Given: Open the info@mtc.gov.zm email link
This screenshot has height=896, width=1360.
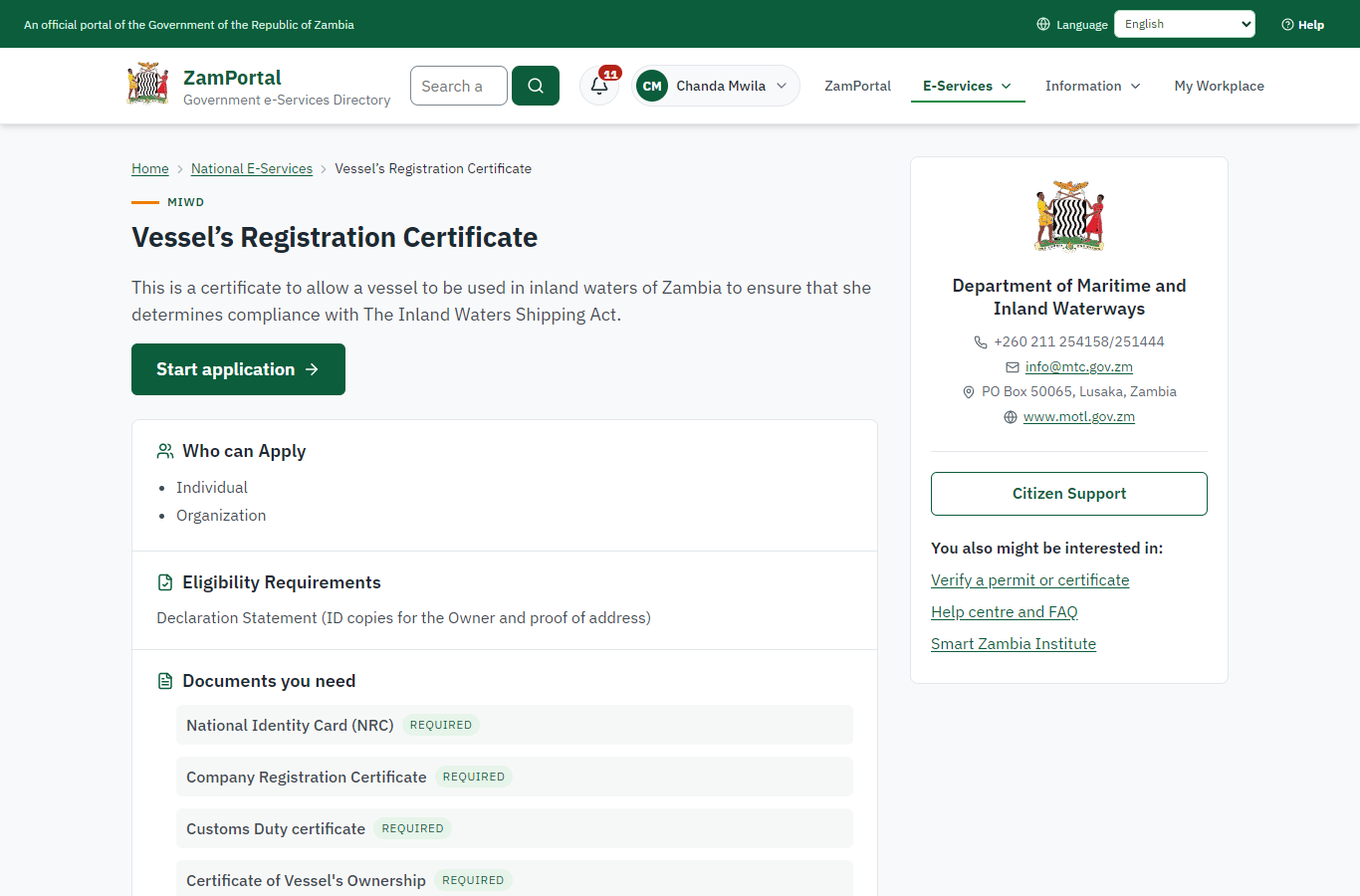Looking at the screenshot, I should [x=1079, y=366].
